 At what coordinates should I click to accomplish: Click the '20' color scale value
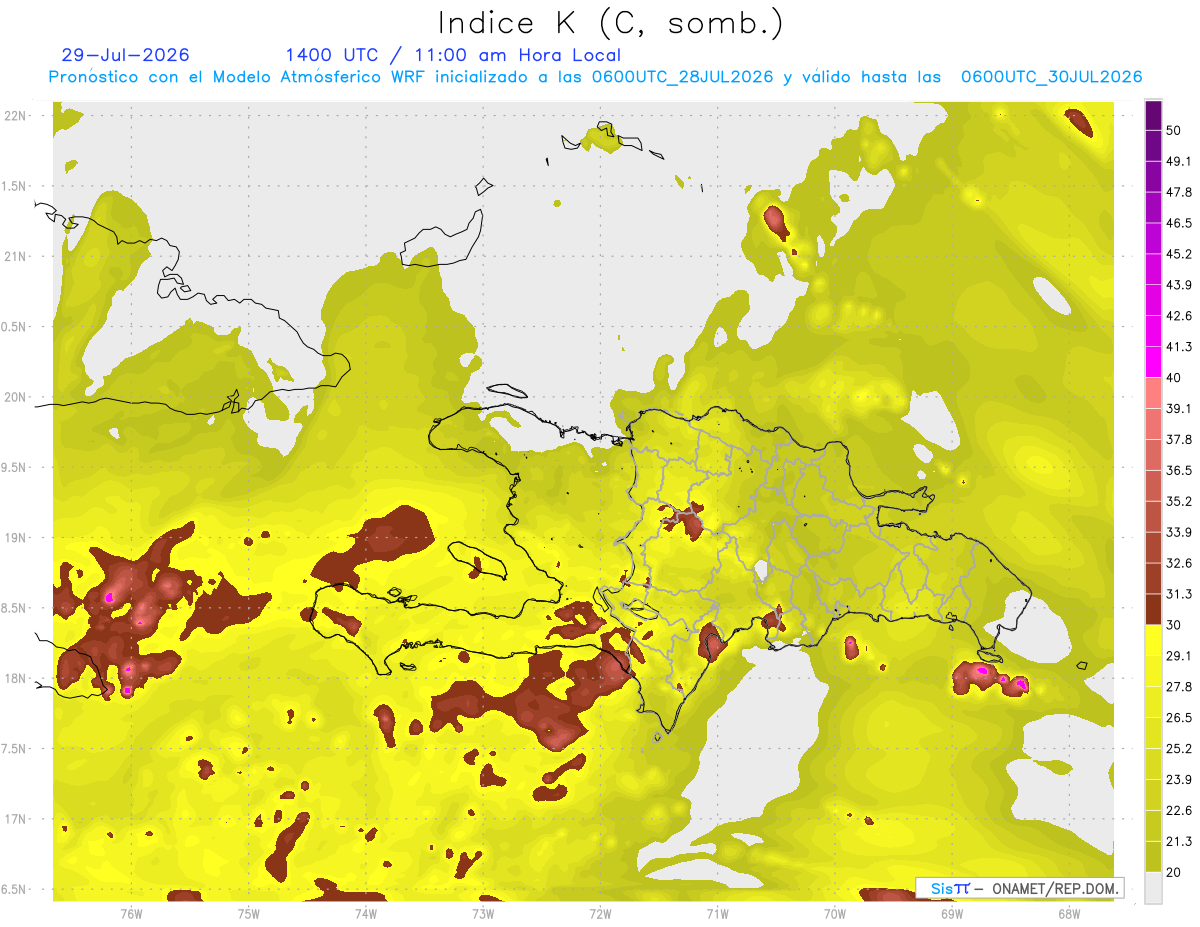[x=1173, y=872]
